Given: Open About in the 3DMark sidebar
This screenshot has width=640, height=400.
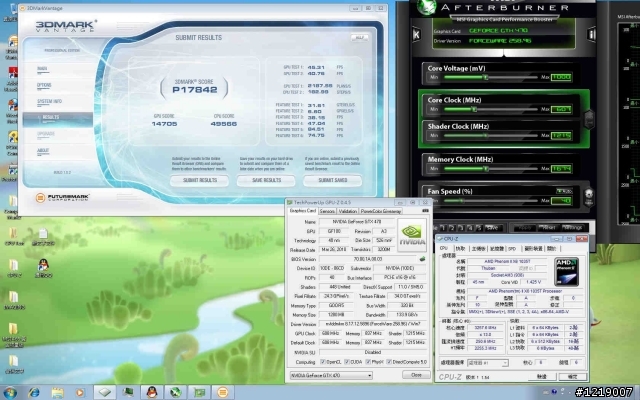Looking at the screenshot, I should [43, 151].
